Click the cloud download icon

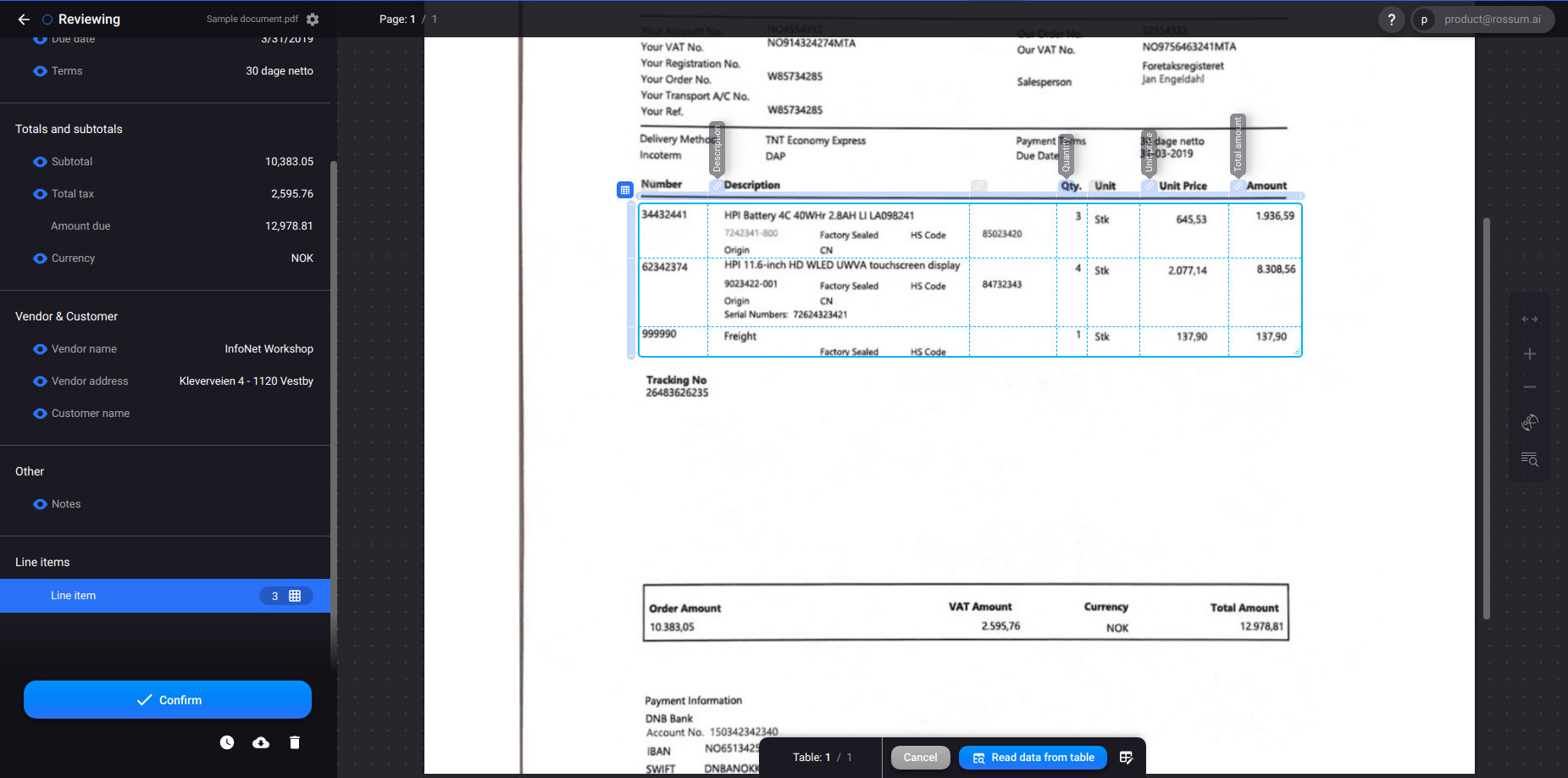point(261,742)
